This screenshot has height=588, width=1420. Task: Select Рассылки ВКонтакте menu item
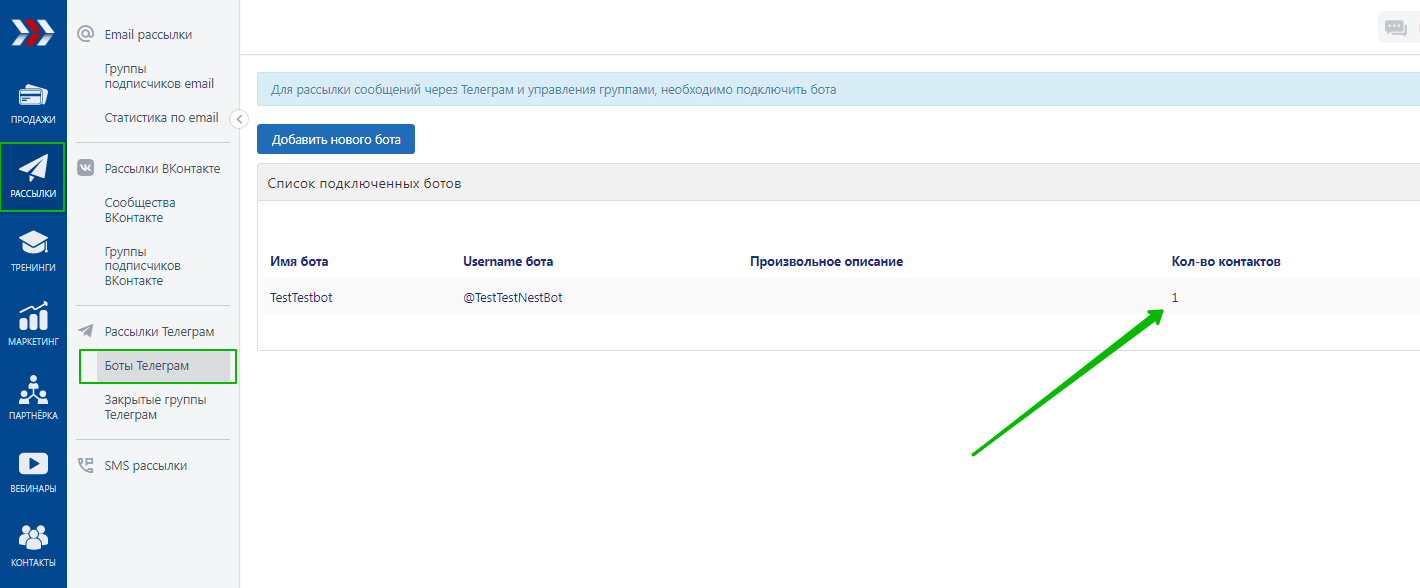[x=162, y=168]
